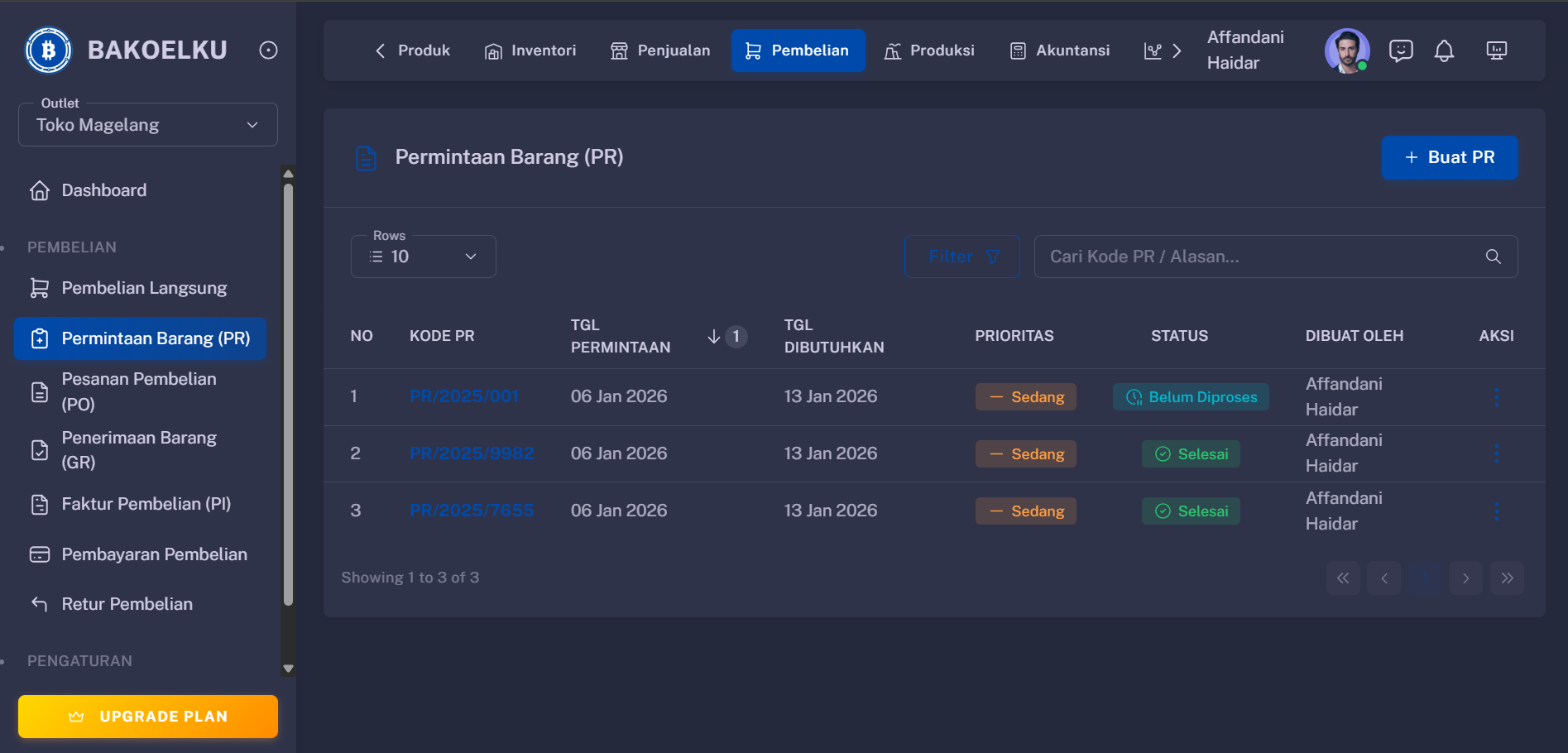Viewport: 1568px width, 753px height.
Task: Click the Retur Pembelian arrow icon
Action: (39, 604)
